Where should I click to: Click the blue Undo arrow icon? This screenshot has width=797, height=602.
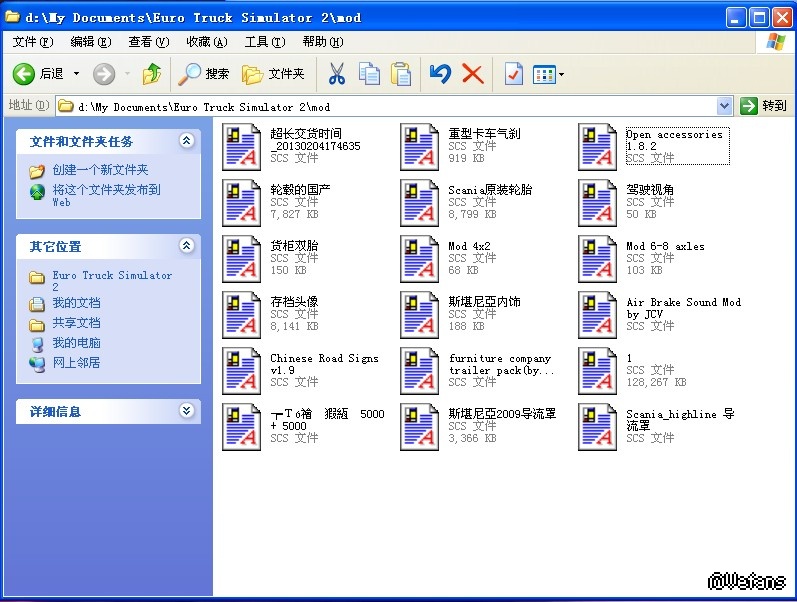coord(440,73)
